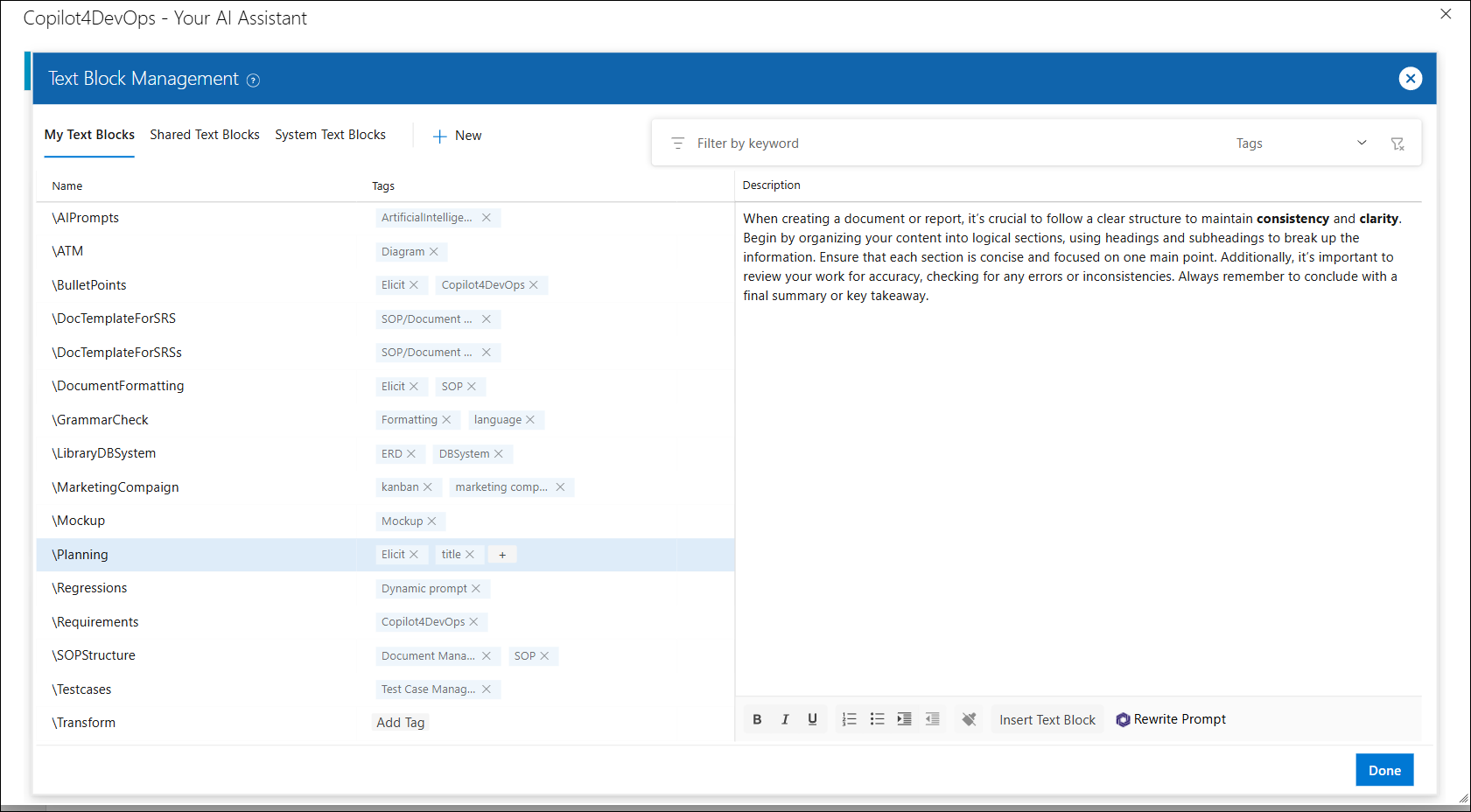
Task: Remove Test Case Manag... tag from Testcases
Action: pos(487,689)
